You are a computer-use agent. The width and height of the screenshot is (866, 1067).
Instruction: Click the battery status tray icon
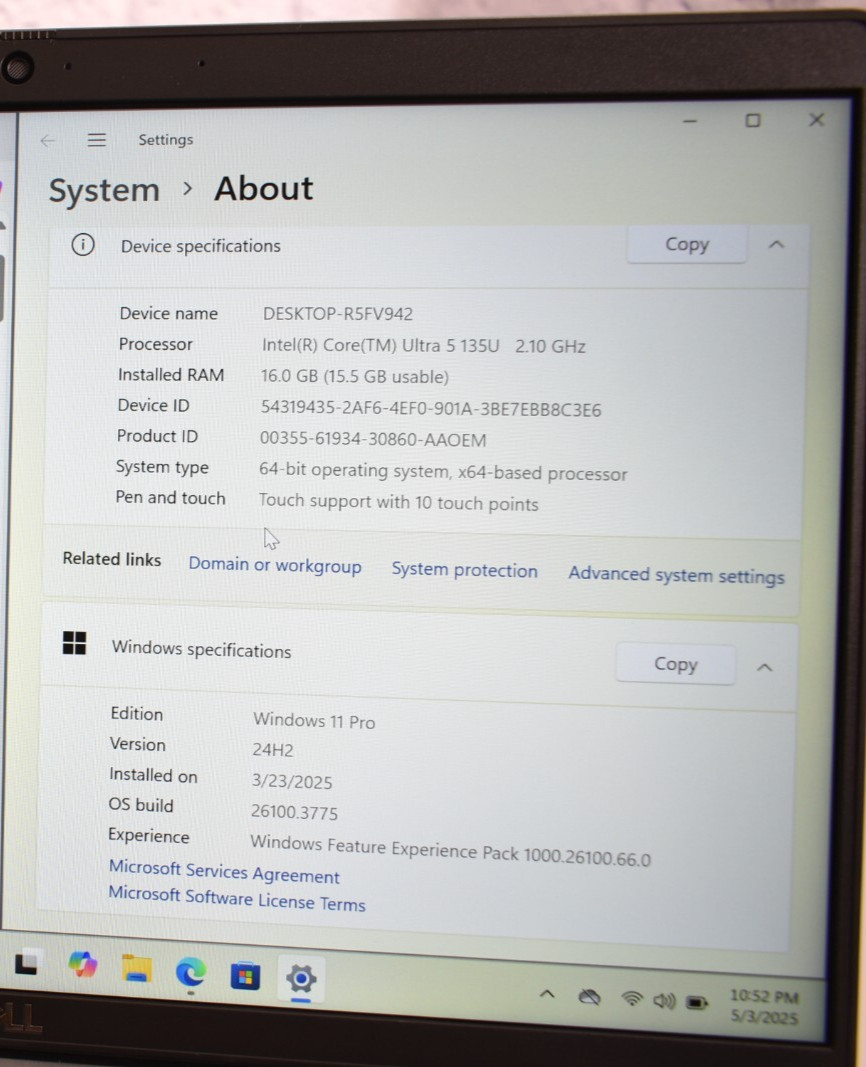coord(697,1002)
